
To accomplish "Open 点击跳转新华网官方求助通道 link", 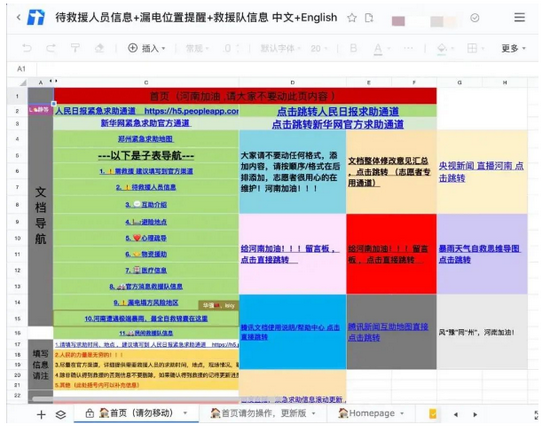I will click(x=337, y=124).
